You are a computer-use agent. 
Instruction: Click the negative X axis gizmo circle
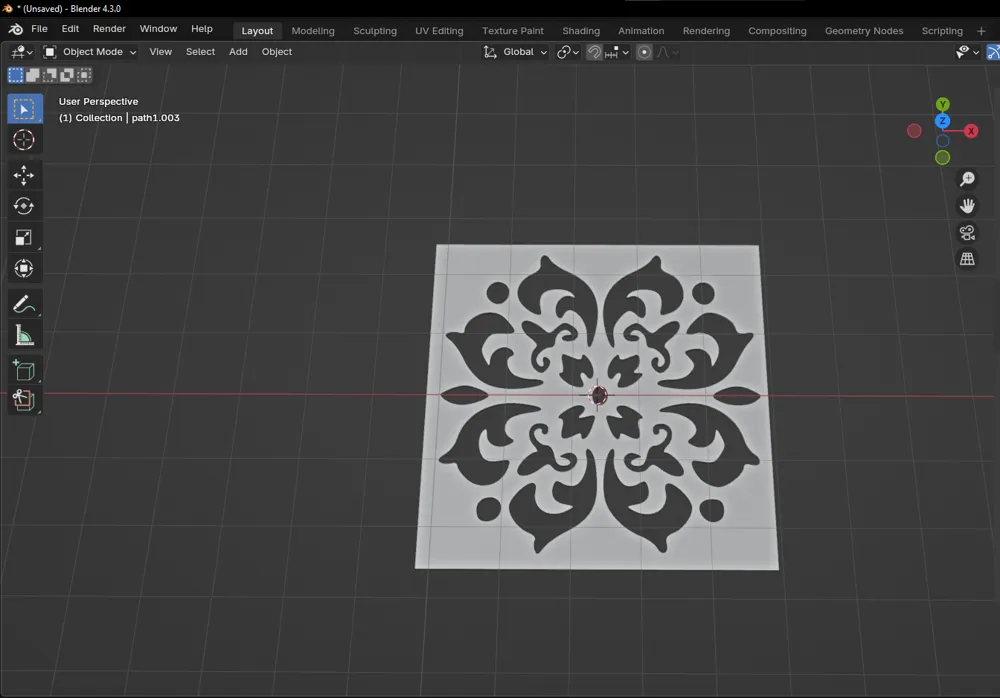click(914, 131)
